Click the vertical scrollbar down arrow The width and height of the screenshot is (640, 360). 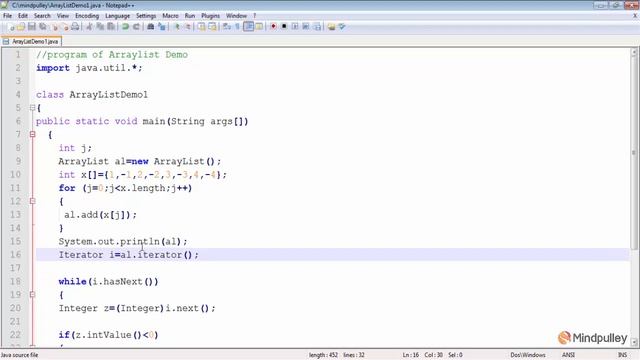click(634, 342)
